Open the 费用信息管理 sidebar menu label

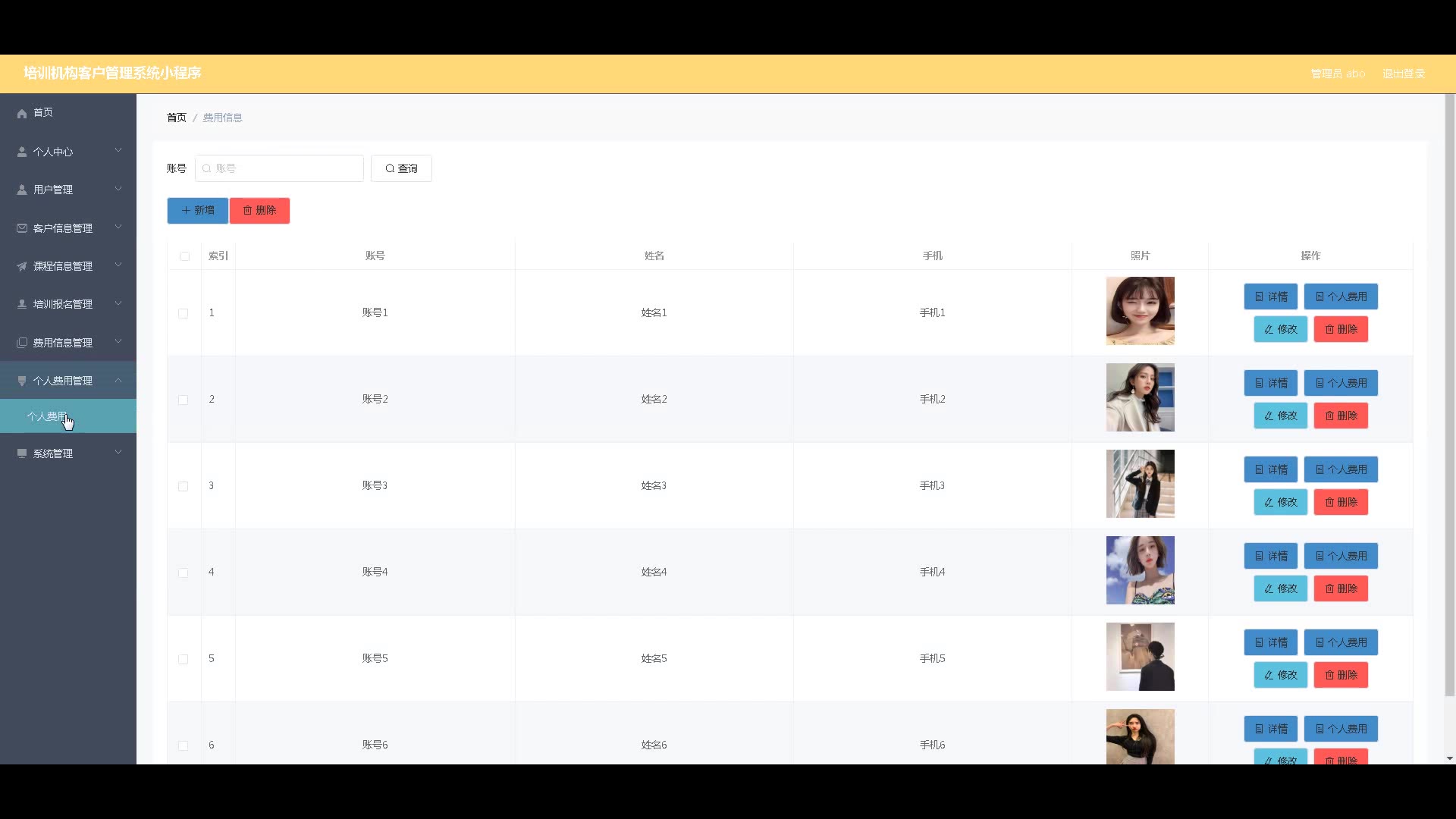click(63, 343)
